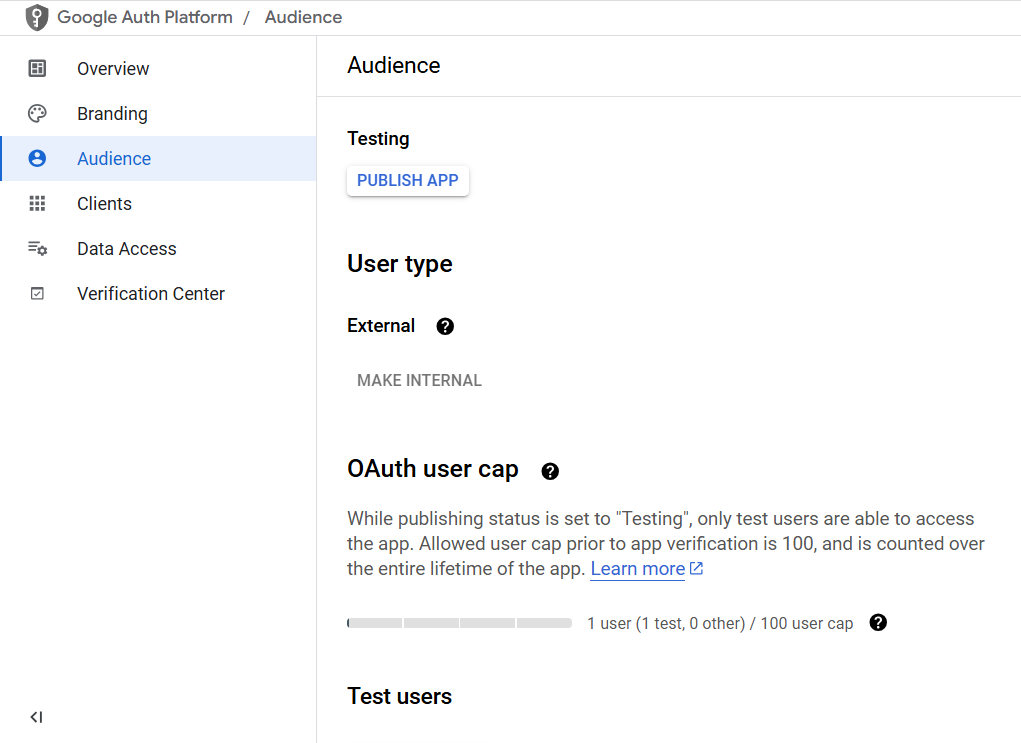The width and height of the screenshot is (1021, 743).
Task: Click the Test users section heading
Action: point(399,696)
